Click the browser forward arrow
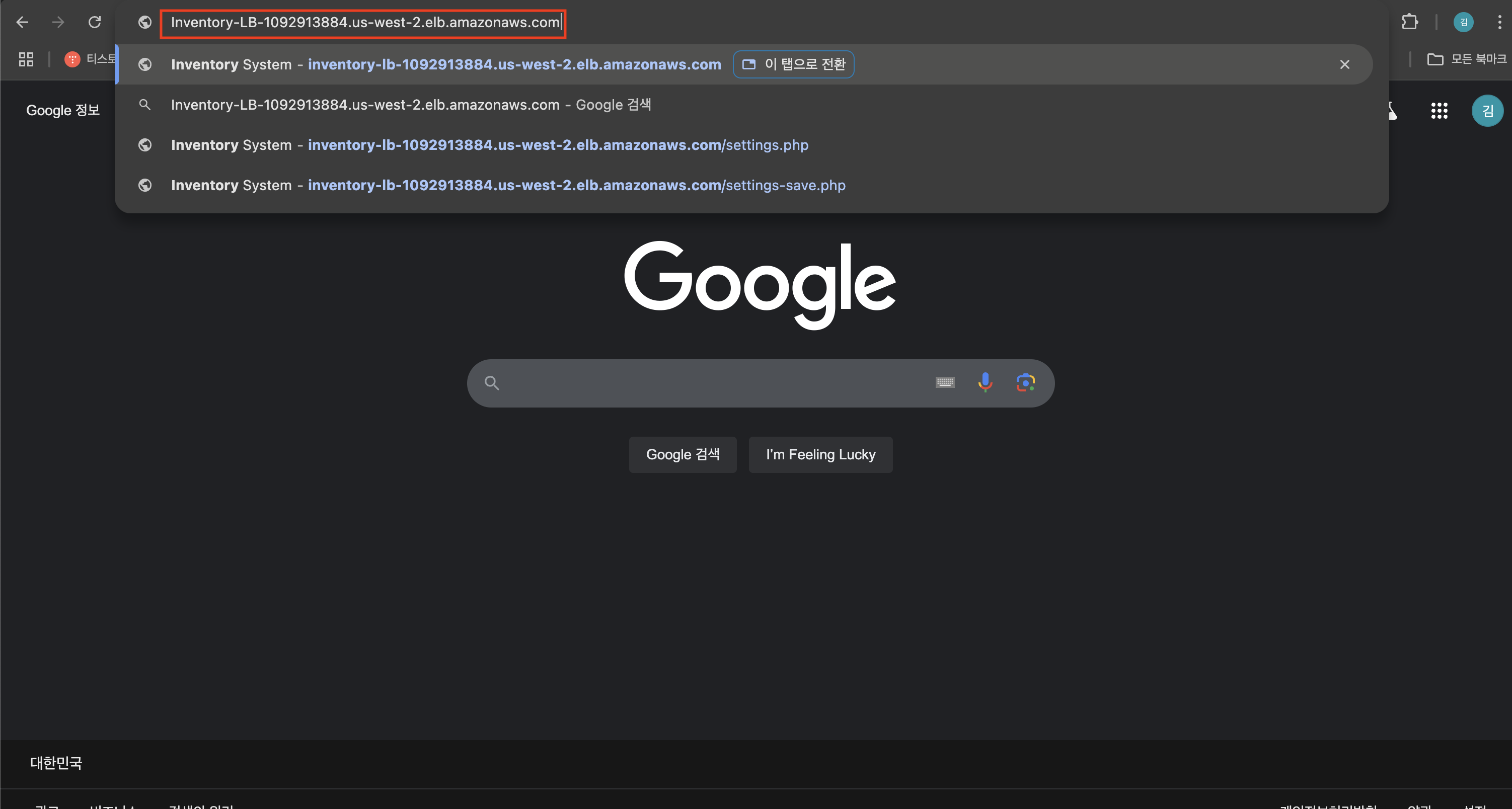Viewport: 1512px width, 809px height. (58, 22)
